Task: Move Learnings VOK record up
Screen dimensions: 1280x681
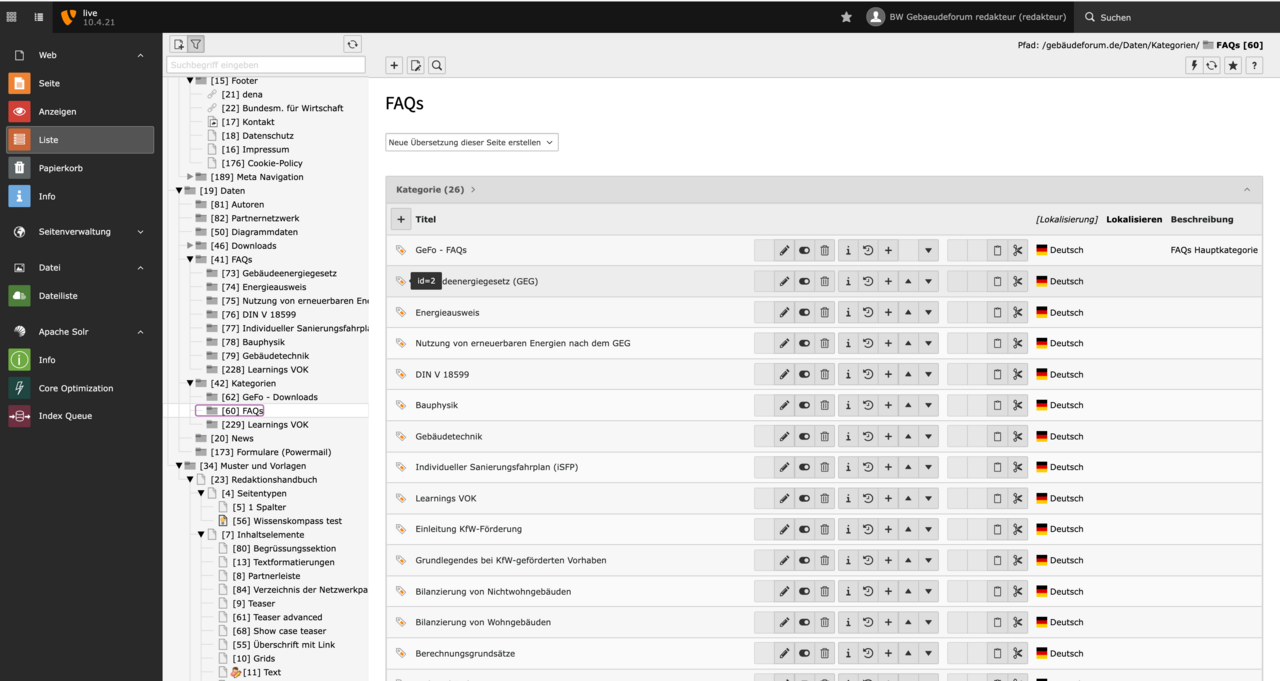Action: (x=908, y=498)
